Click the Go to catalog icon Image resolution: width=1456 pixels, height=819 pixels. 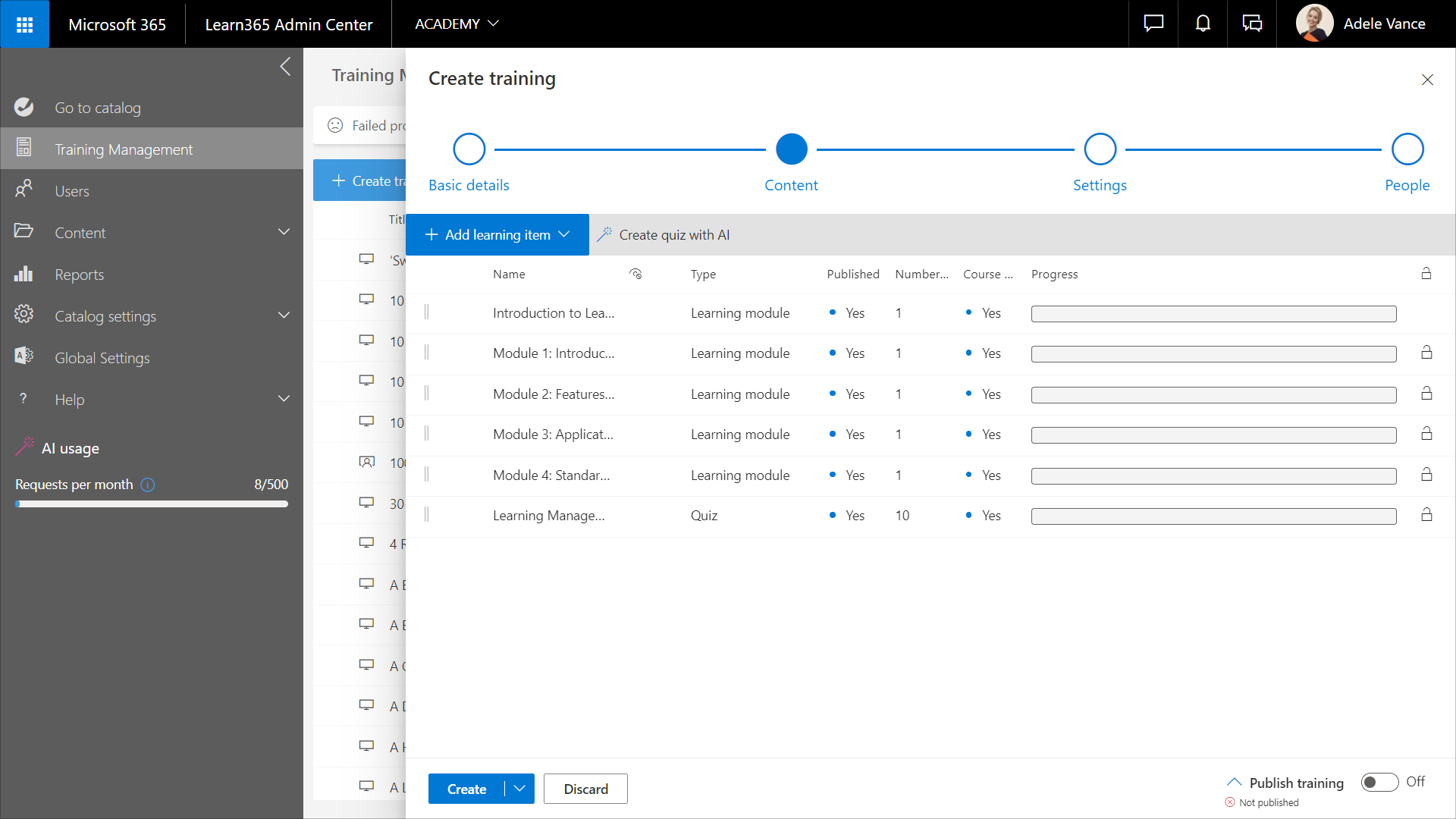point(24,108)
